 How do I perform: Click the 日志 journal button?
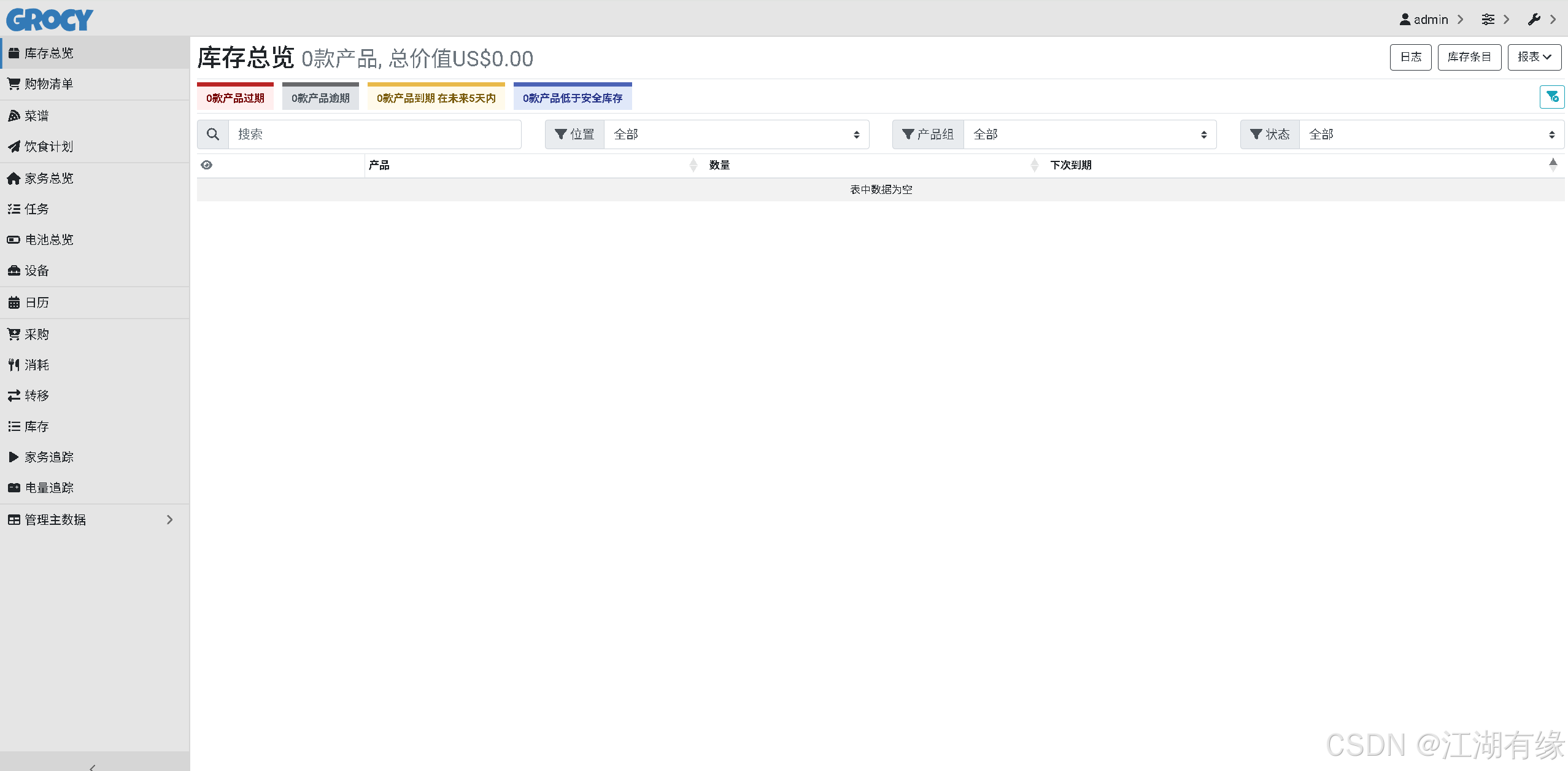tap(1410, 56)
